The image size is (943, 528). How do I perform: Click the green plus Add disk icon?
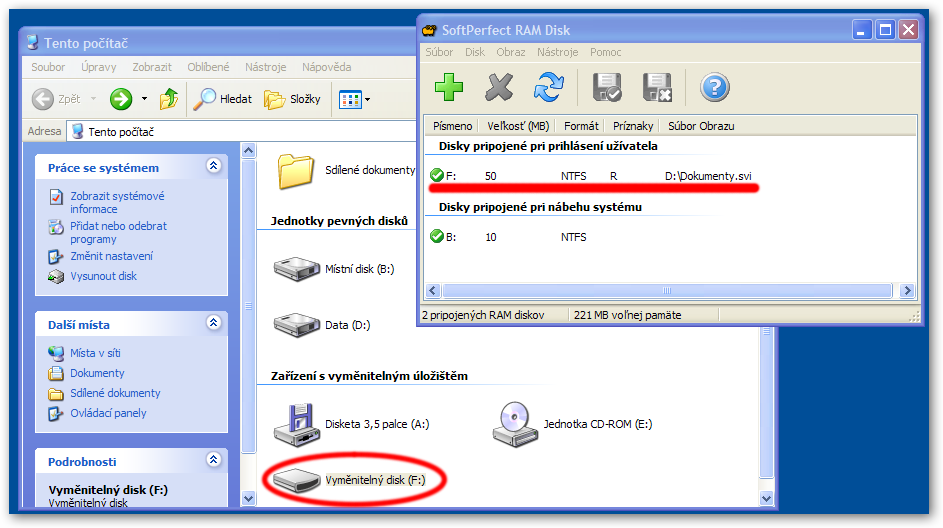click(449, 87)
